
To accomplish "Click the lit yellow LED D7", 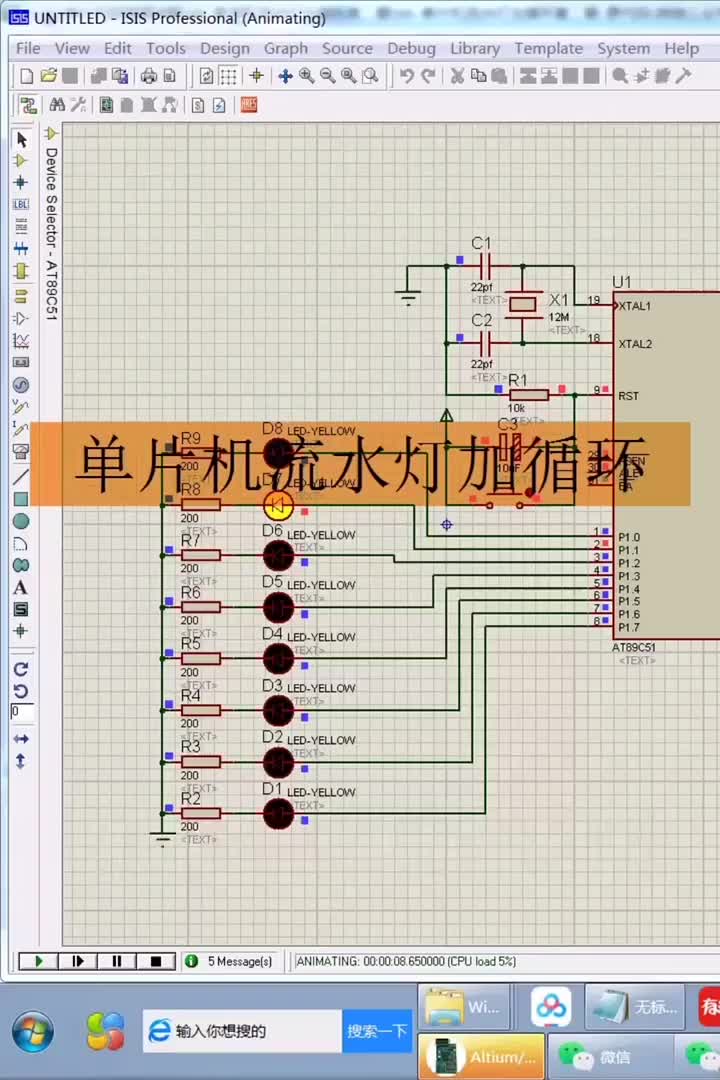I will 278,506.
